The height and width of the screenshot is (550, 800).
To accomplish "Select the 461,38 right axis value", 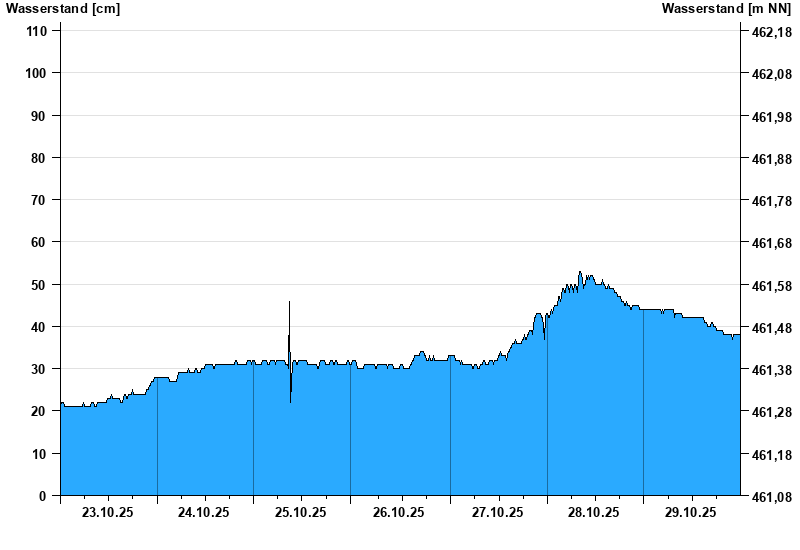I will 772,370.
